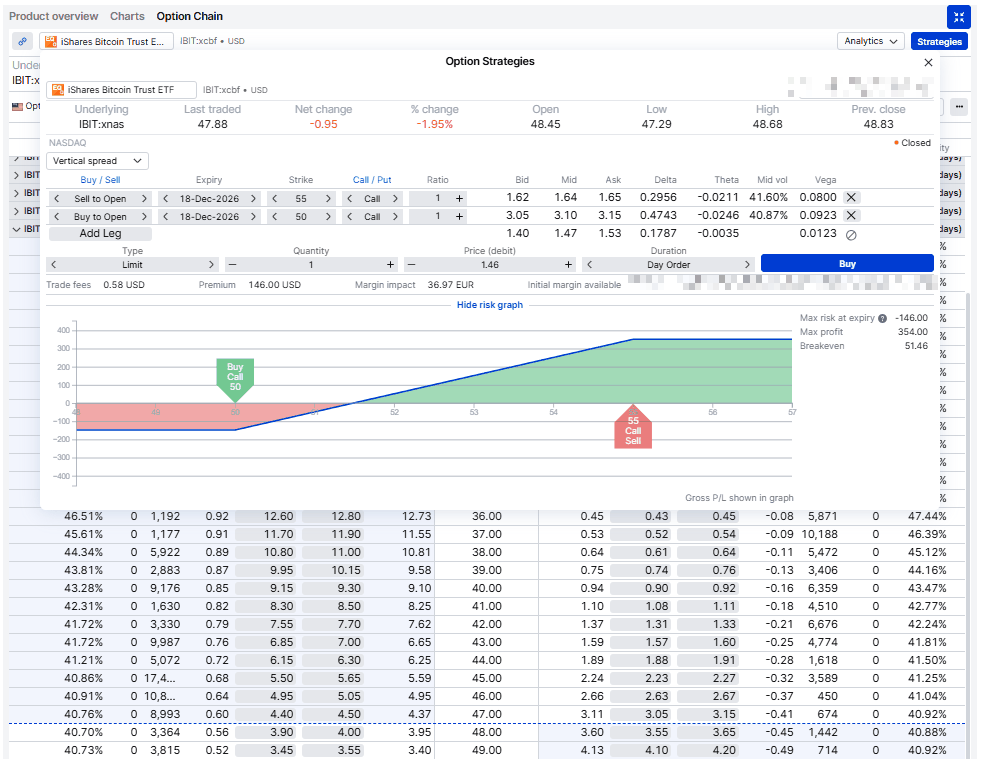Click the 55 Call Sell marker on graph
981x759 pixels.
tap(633, 427)
